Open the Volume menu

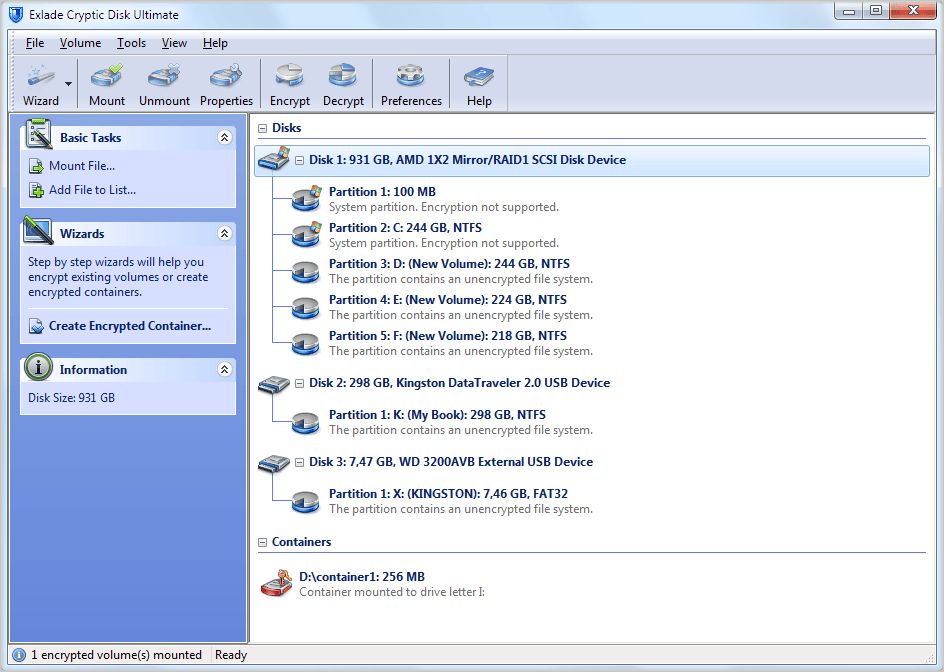[80, 43]
